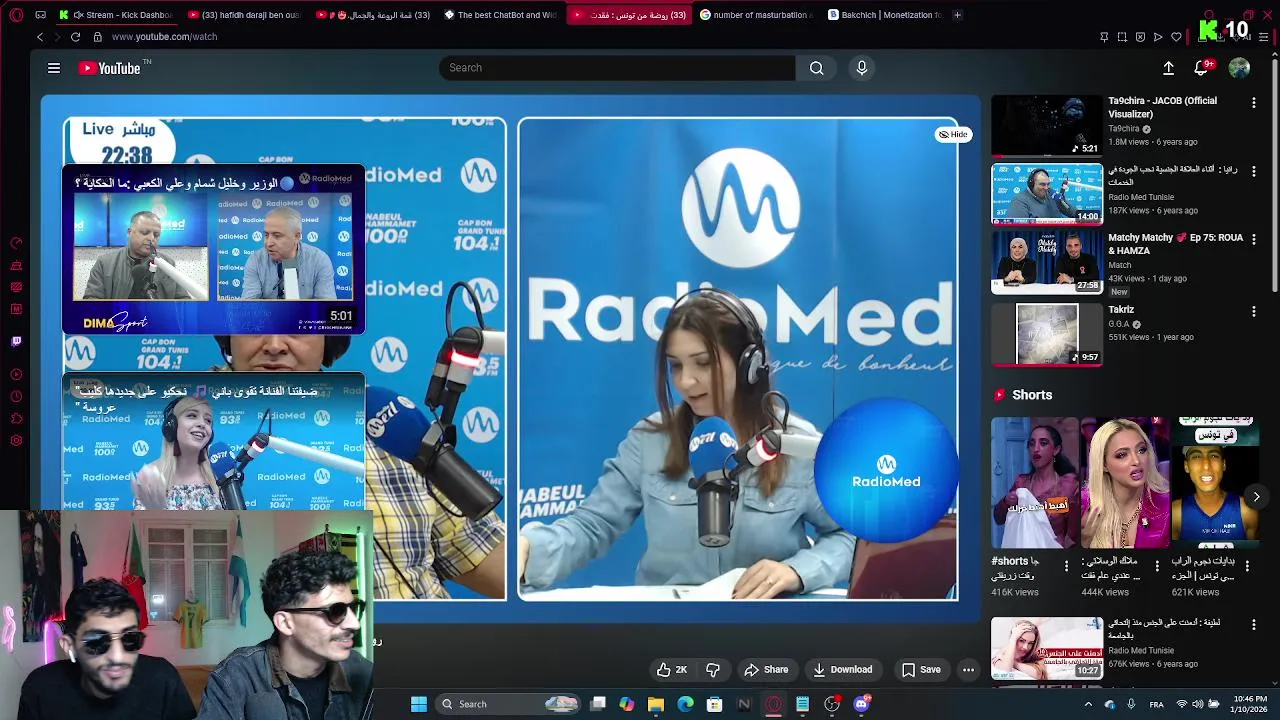
Task: Open Twitch in the Opera sidebar
Action: tap(16, 341)
